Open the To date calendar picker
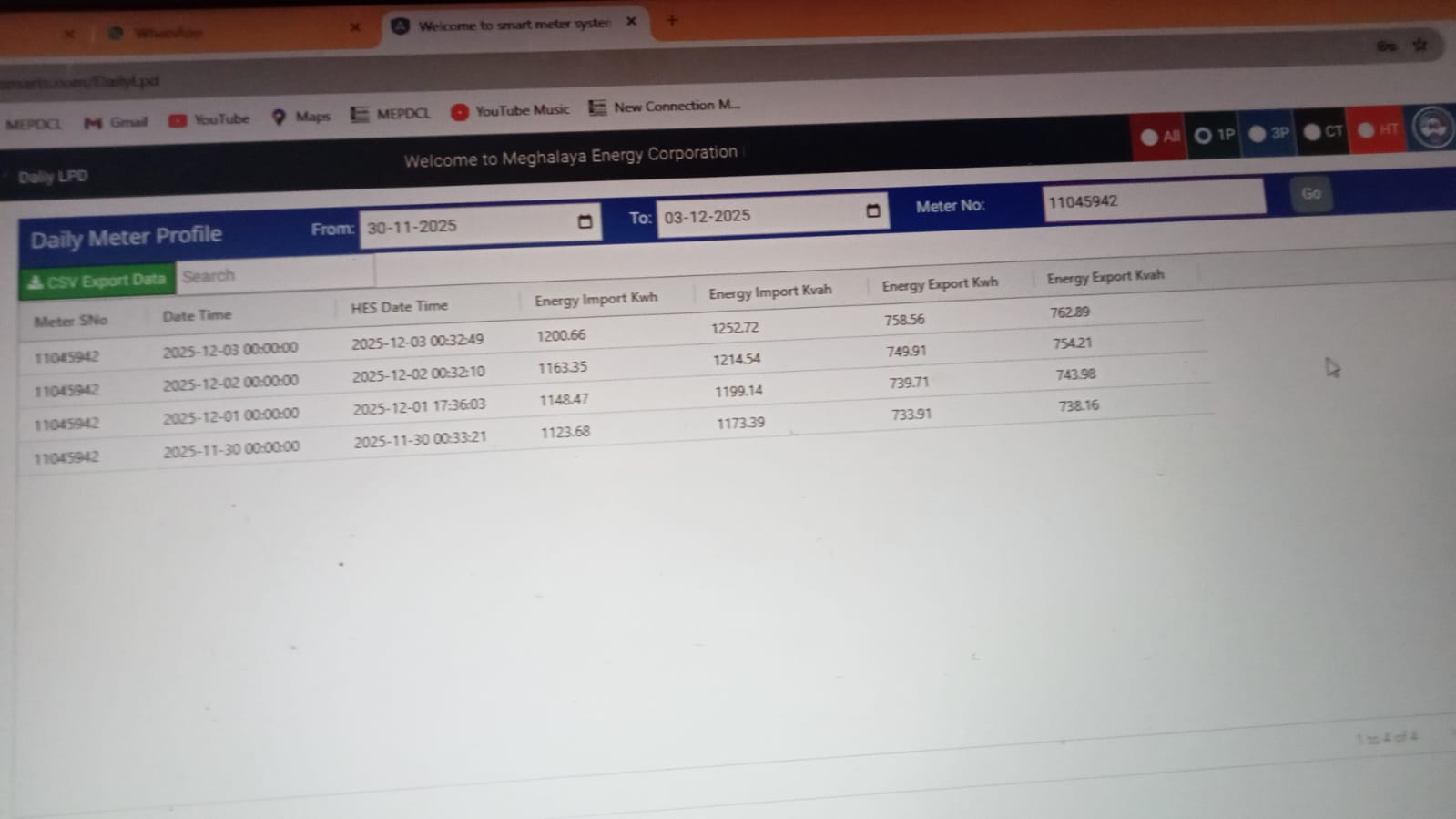The height and width of the screenshot is (819, 1456). click(872, 210)
